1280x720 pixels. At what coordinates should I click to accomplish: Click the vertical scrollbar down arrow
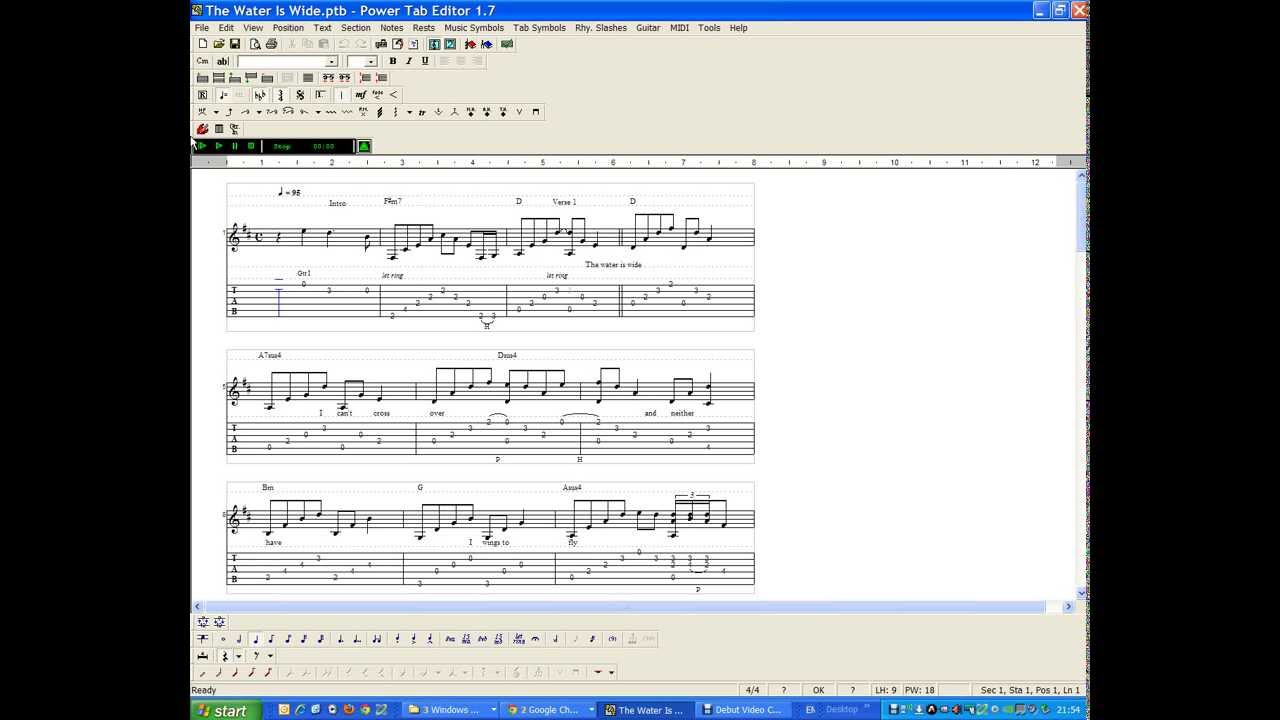click(x=1082, y=593)
